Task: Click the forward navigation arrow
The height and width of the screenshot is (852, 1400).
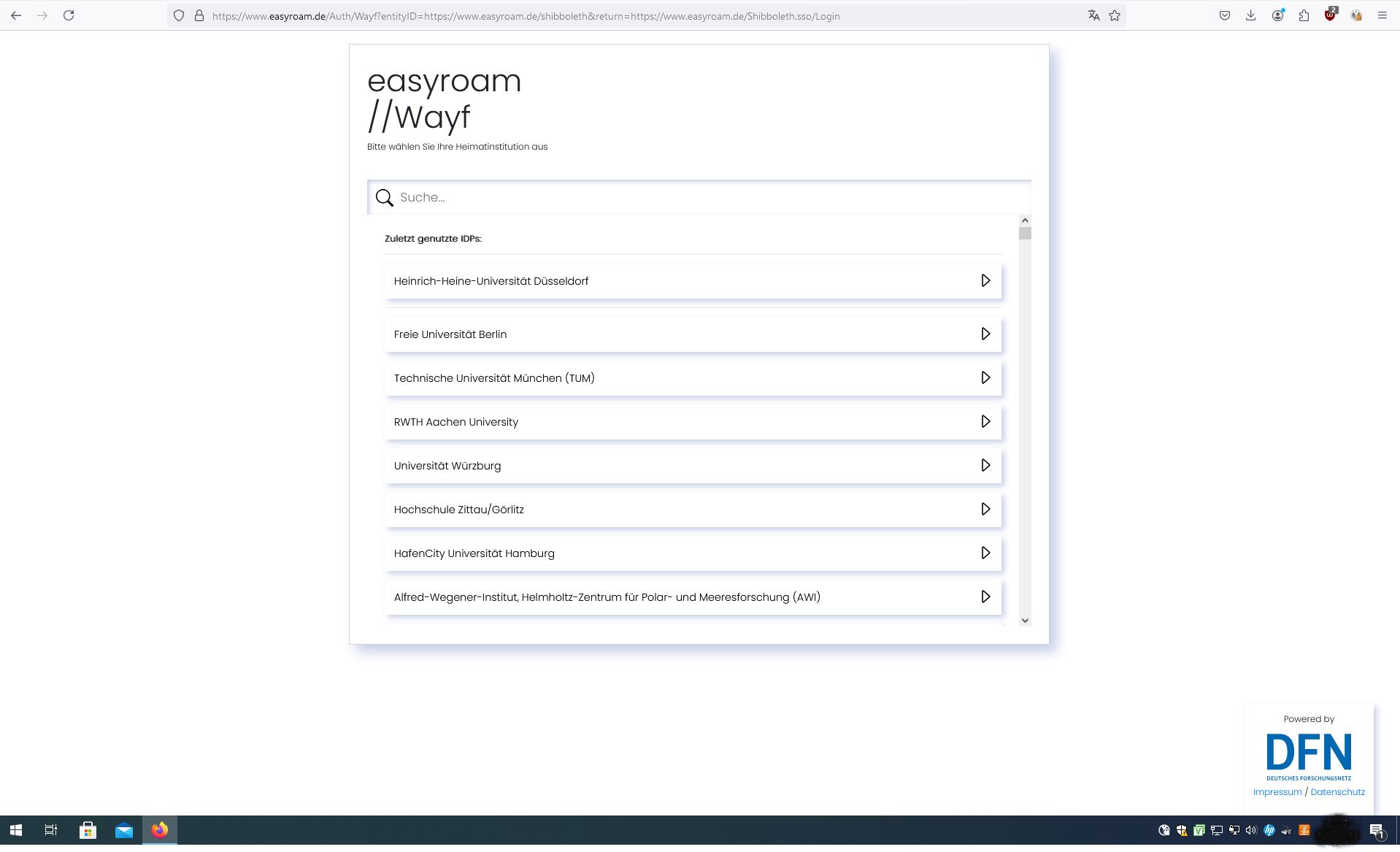Action: pos(42,15)
